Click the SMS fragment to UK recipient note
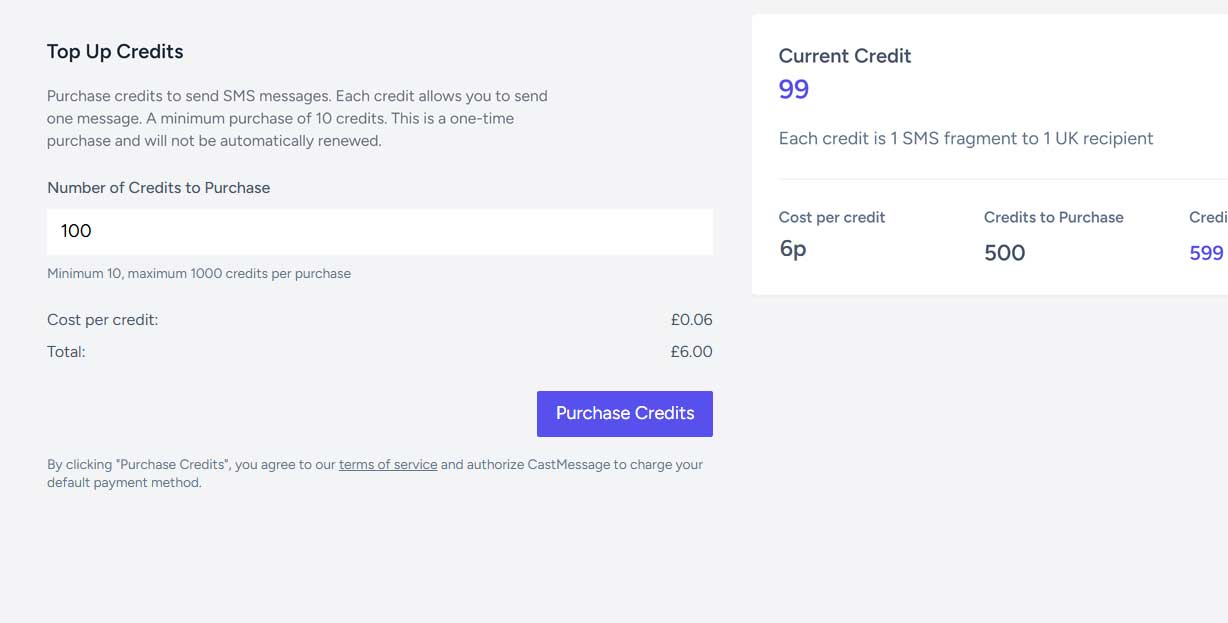 (x=966, y=139)
